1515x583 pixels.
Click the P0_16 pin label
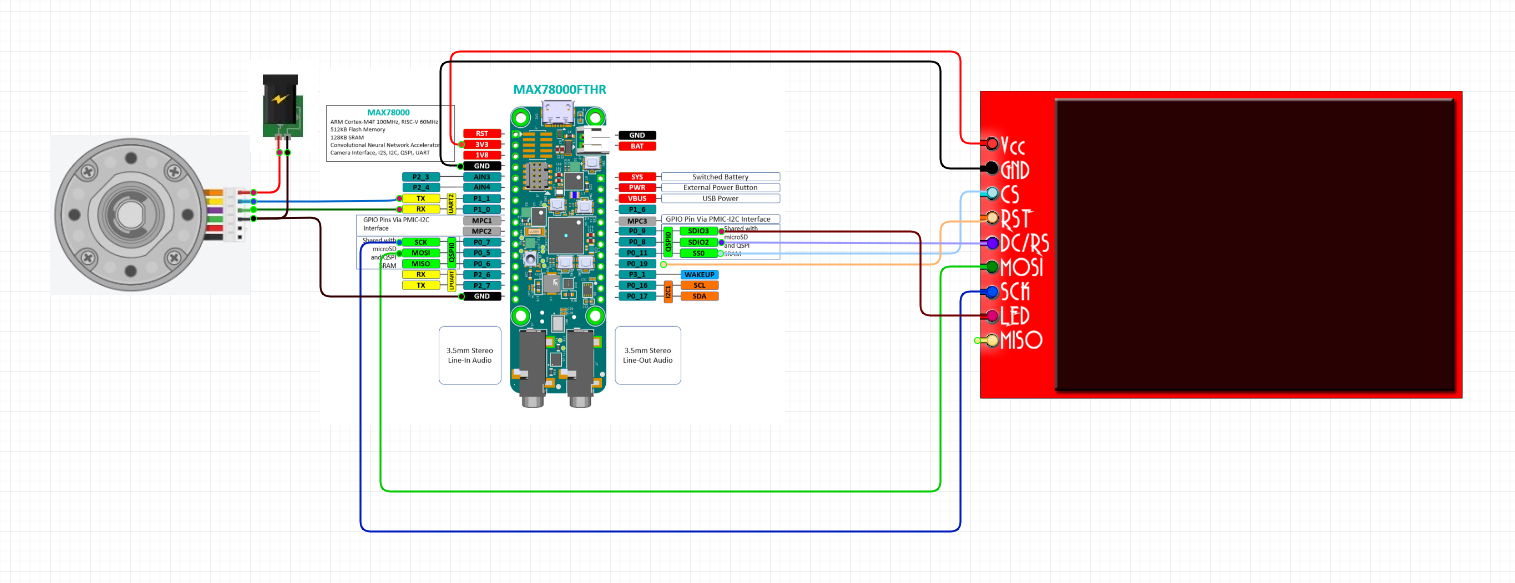637,285
